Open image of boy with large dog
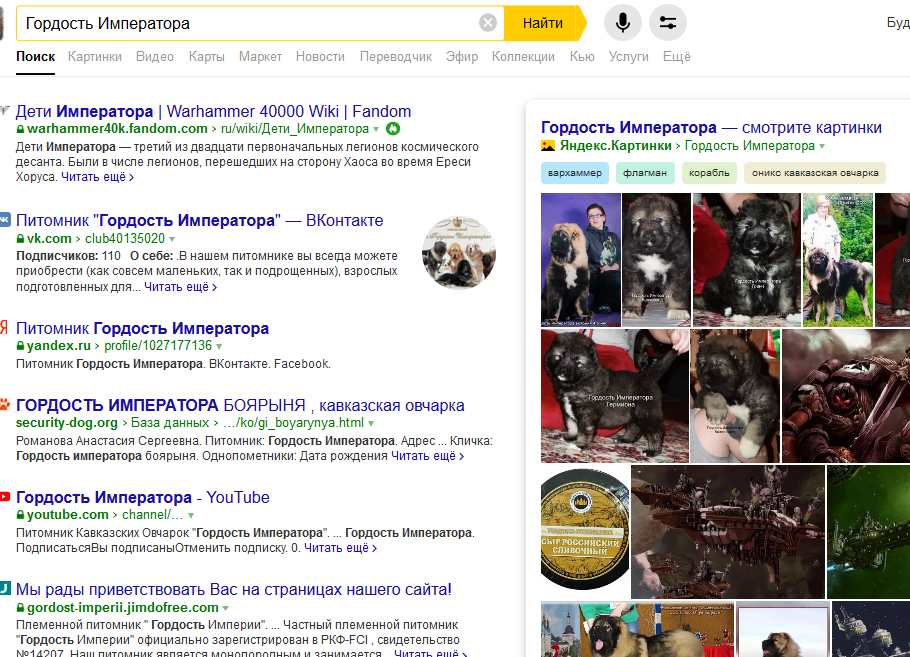Image resolution: width=910 pixels, height=657 pixels. point(580,260)
